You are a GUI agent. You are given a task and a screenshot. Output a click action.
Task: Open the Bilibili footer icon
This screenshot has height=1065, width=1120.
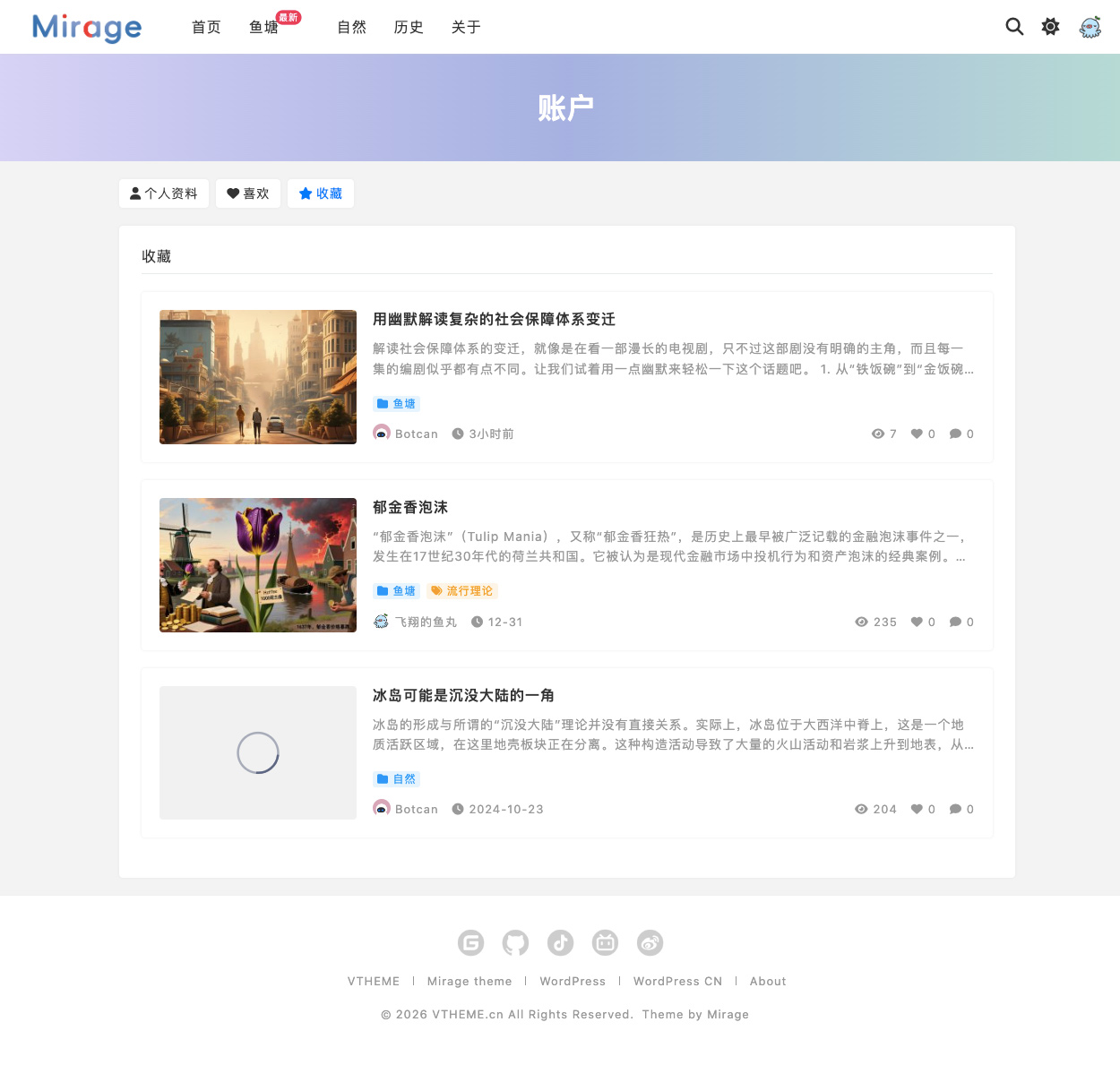coord(606,942)
